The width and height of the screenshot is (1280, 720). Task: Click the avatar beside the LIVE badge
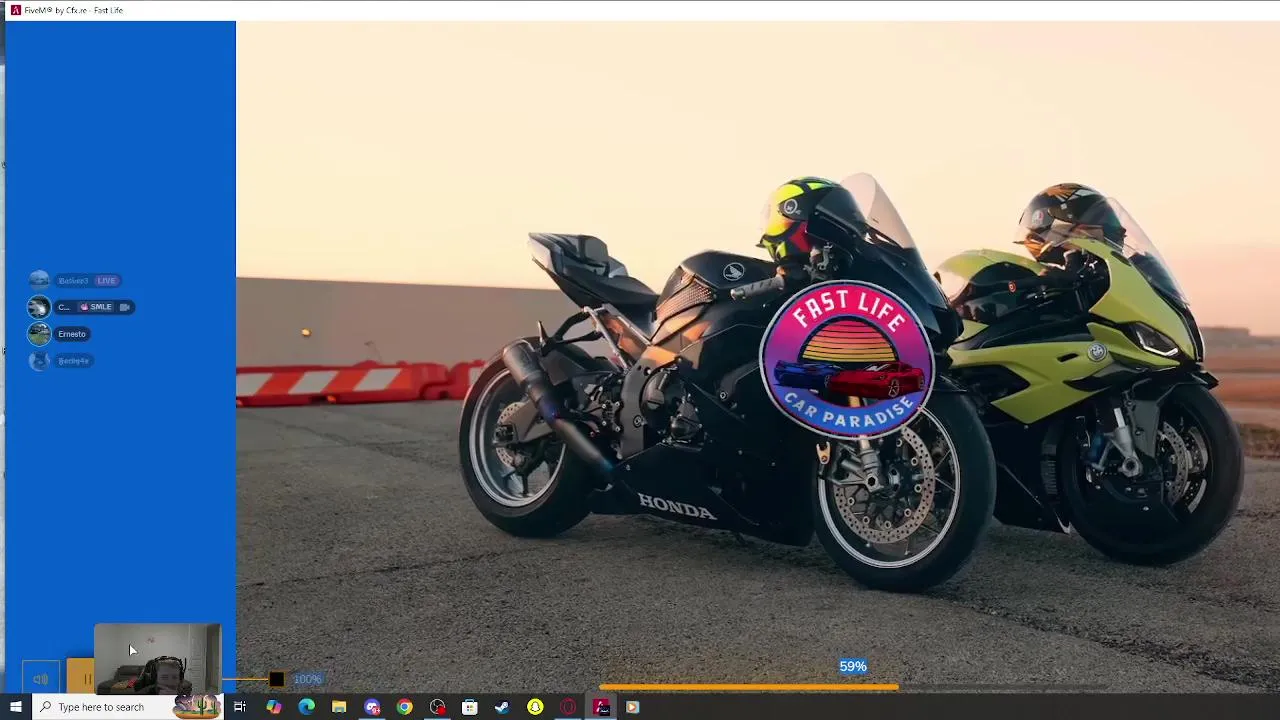(x=39, y=281)
